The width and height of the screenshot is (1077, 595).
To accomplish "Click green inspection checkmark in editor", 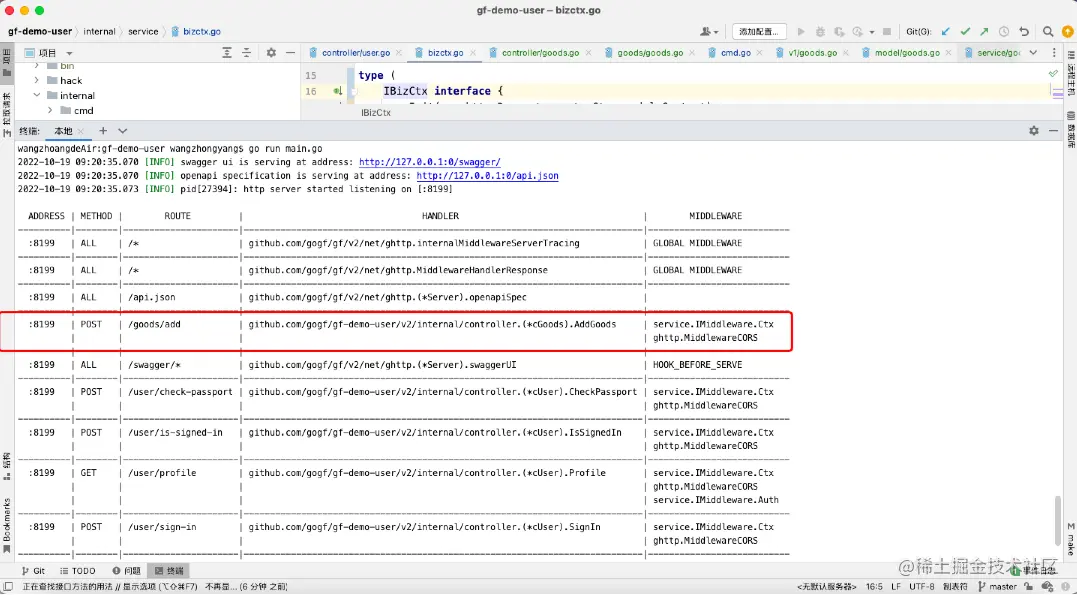I will tap(1053, 74).
